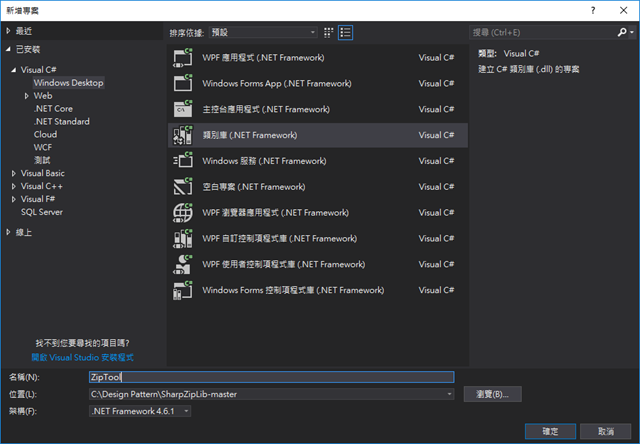The height and width of the screenshot is (444, 640).
Task: Select the 類別庫 class library icon
Action: point(182,135)
